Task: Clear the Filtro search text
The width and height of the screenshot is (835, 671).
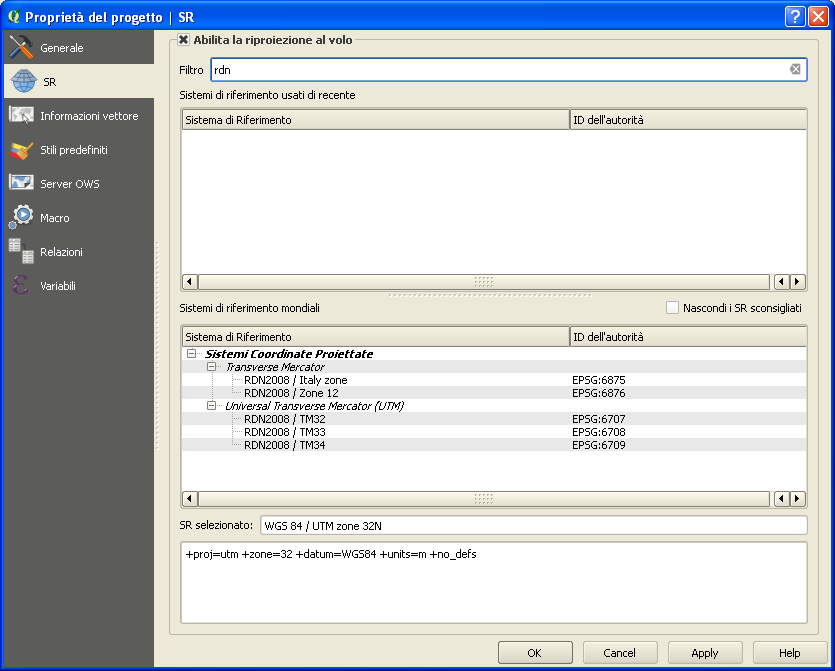Action: coord(795,70)
